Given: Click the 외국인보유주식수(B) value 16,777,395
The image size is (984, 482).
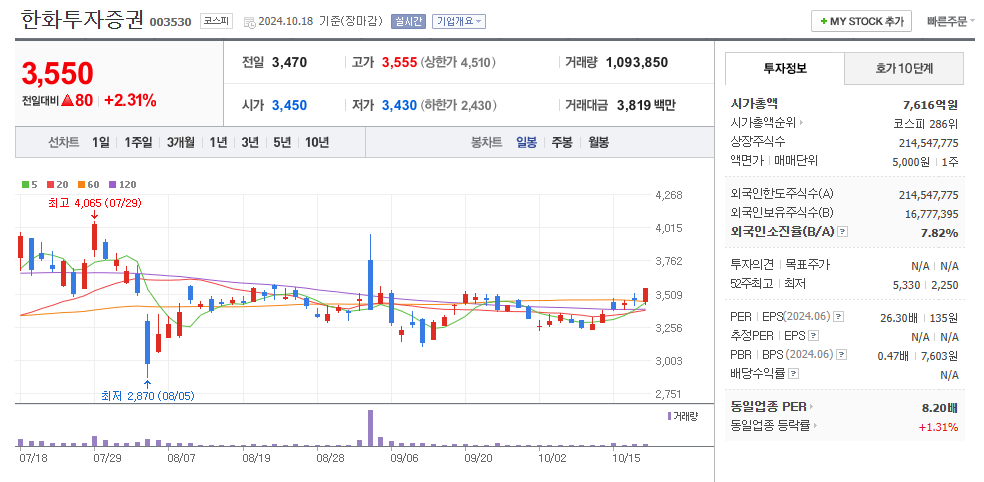Looking at the screenshot, I should (931, 214).
